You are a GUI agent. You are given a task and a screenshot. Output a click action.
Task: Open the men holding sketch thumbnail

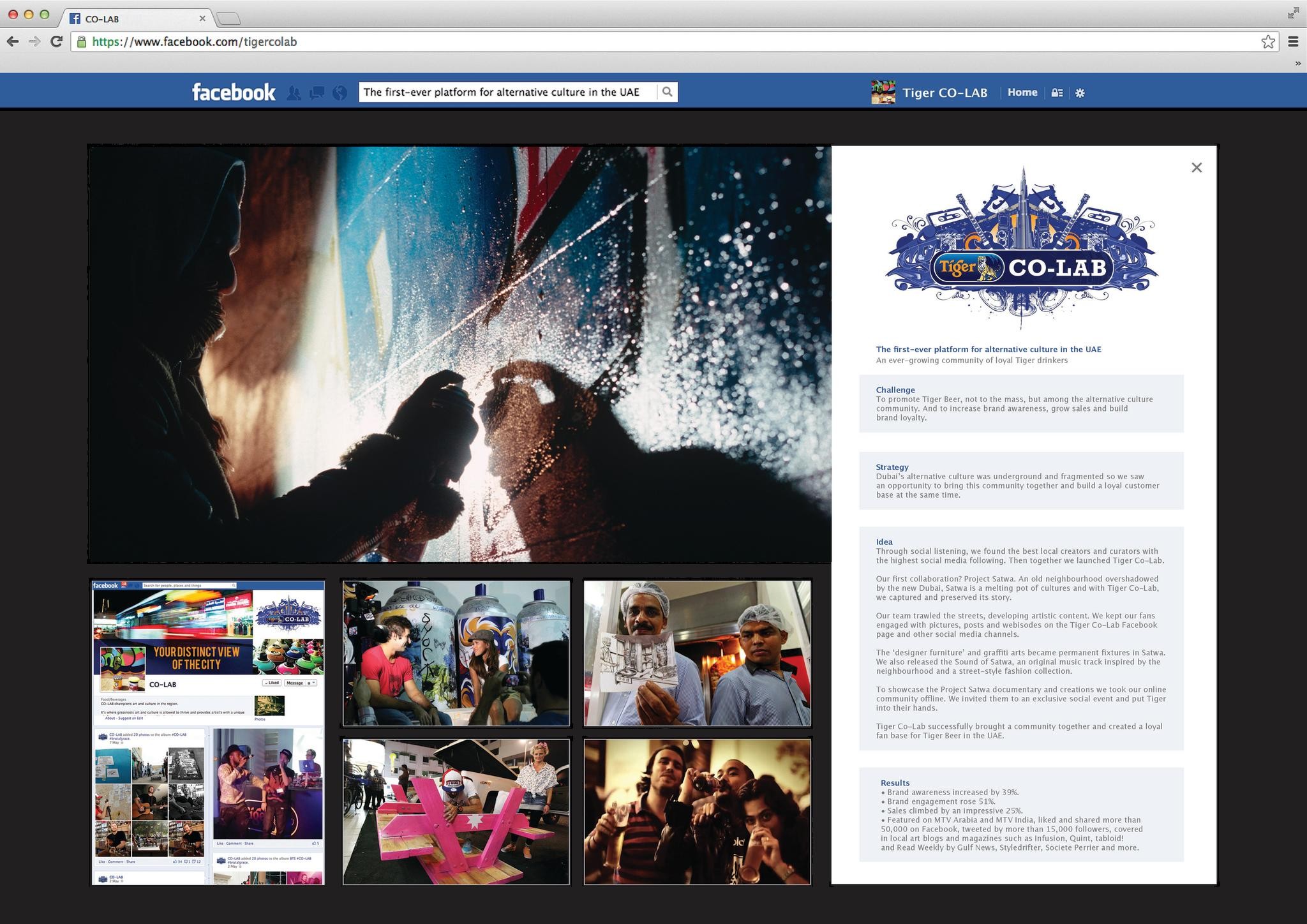pyautogui.click(x=698, y=653)
